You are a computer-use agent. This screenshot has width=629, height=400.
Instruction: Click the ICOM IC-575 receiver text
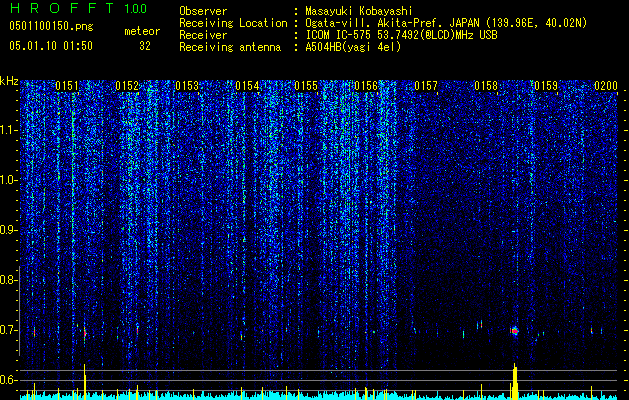[x=401, y=35]
